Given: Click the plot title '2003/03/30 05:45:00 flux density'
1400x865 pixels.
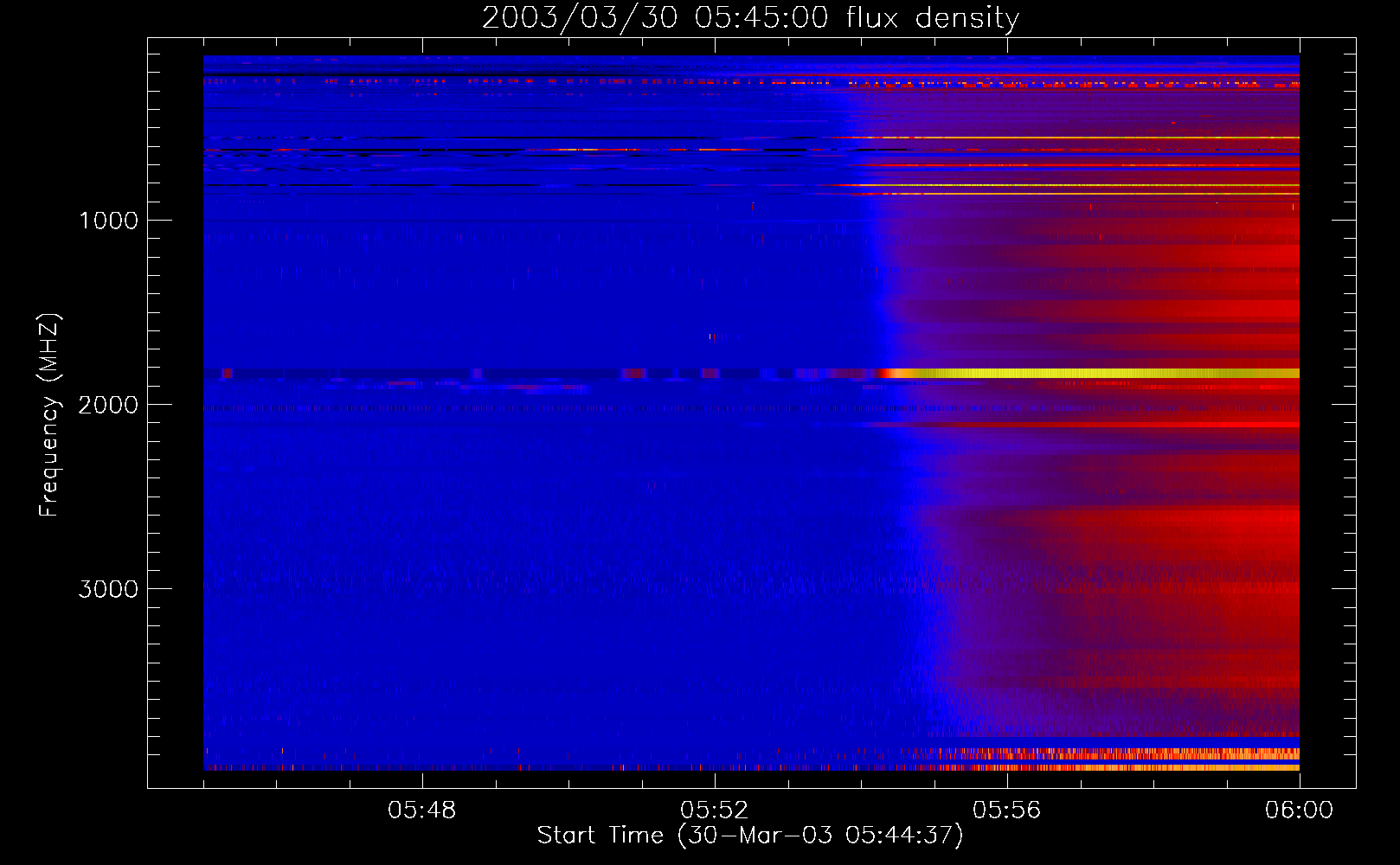Looking at the screenshot, I should click(x=750, y=17).
